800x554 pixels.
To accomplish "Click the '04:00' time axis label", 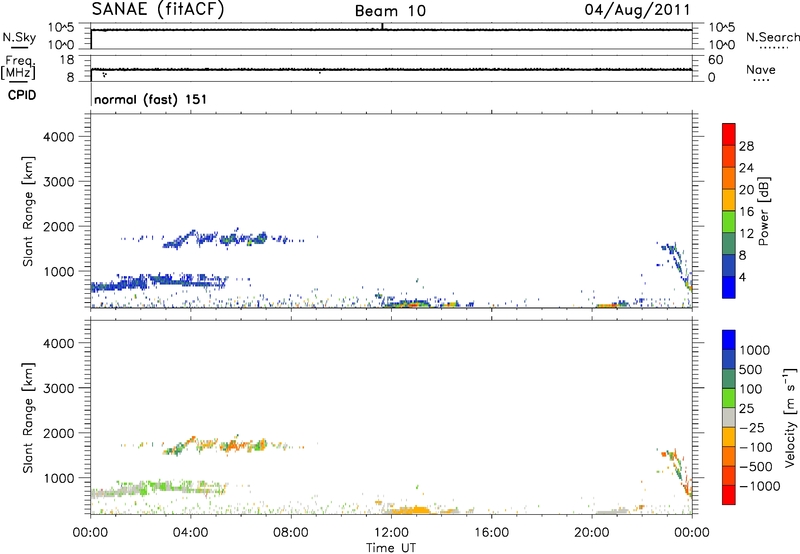I will pyautogui.click(x=190, y=533).
